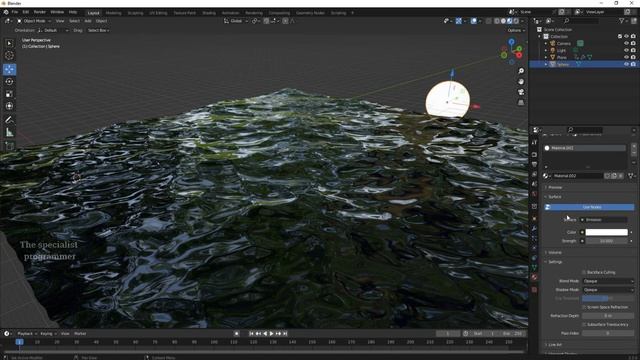Hide the Camera object via eye icon

pos(627,43)
